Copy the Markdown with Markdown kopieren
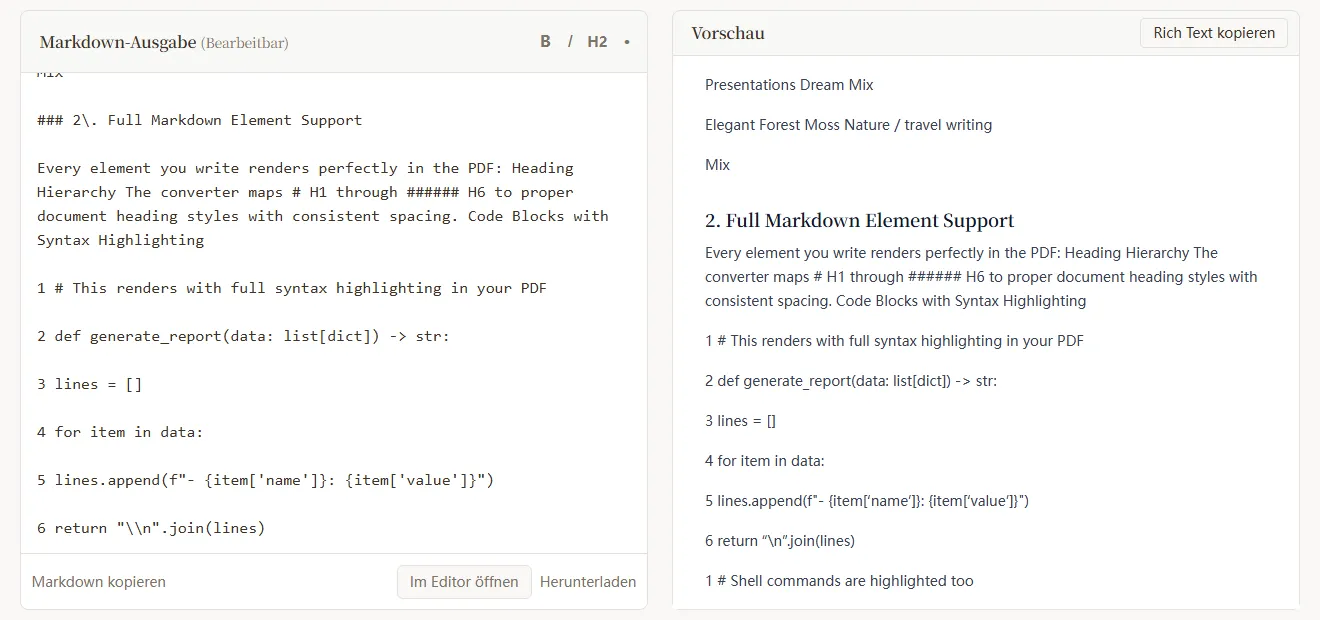The width and height of the screenshot is (1320, 620). click(99, 582)
